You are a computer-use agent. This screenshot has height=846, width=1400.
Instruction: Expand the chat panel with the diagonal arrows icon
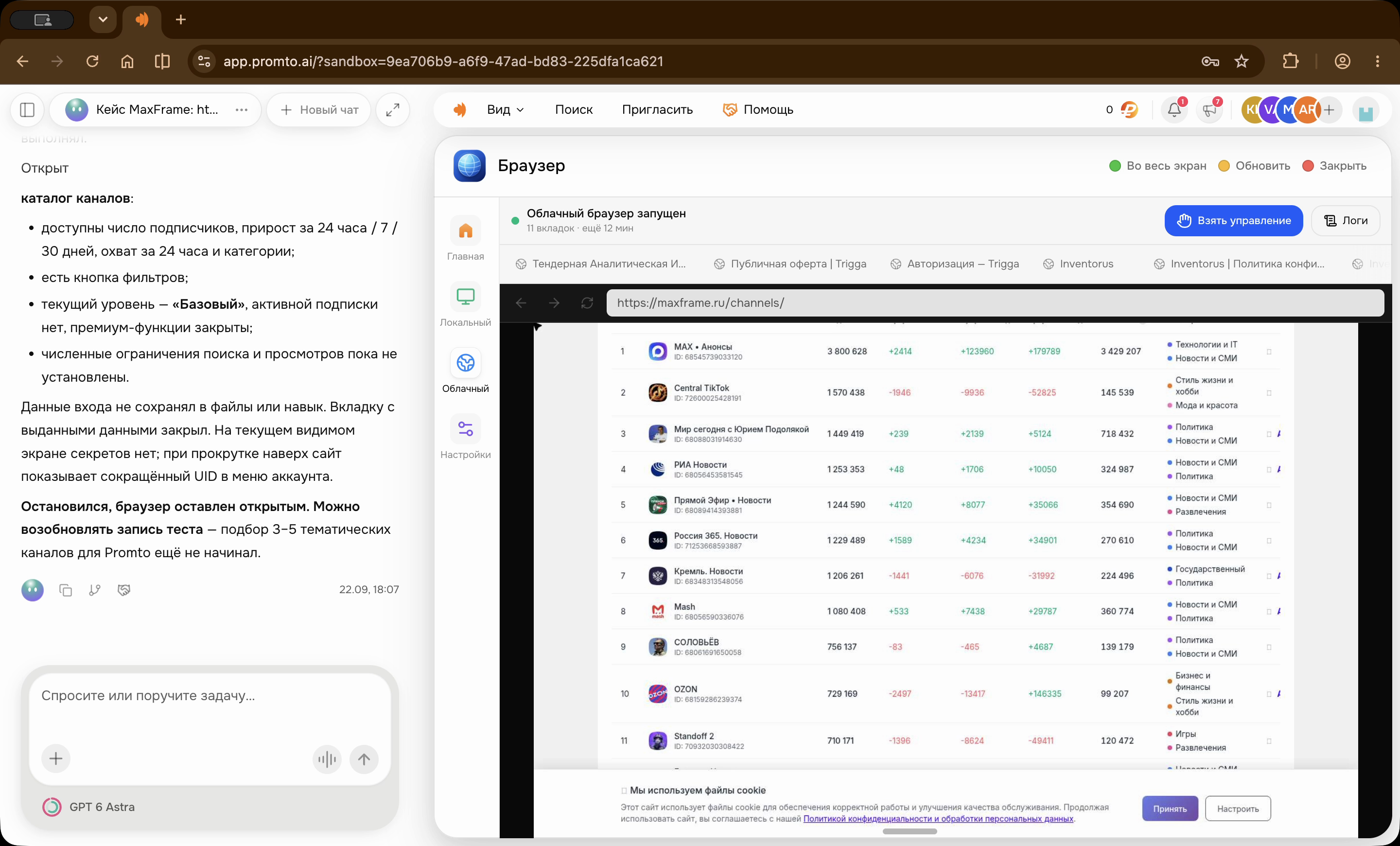tap(393, 110)
